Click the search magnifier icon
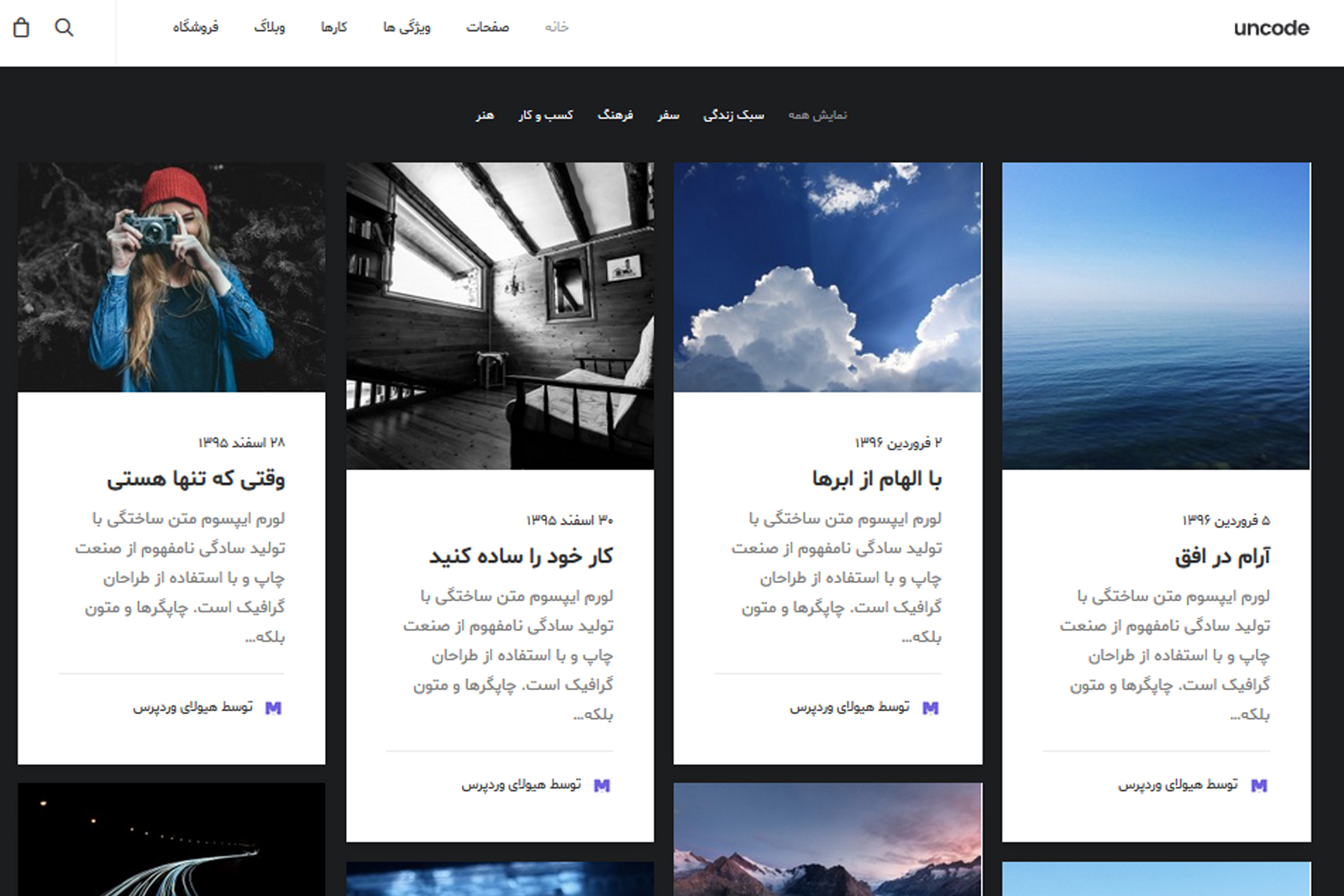Screen dimensions: 1344x896 click(64, 28)
